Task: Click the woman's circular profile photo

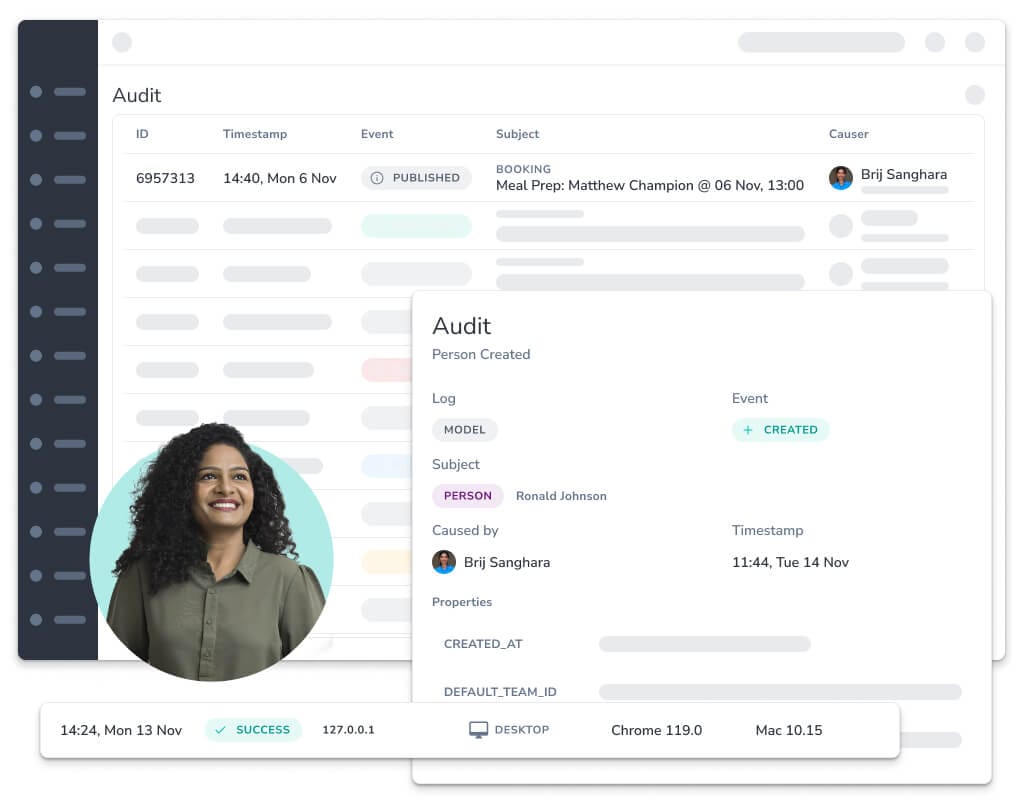Action: (x=212, y=560)
